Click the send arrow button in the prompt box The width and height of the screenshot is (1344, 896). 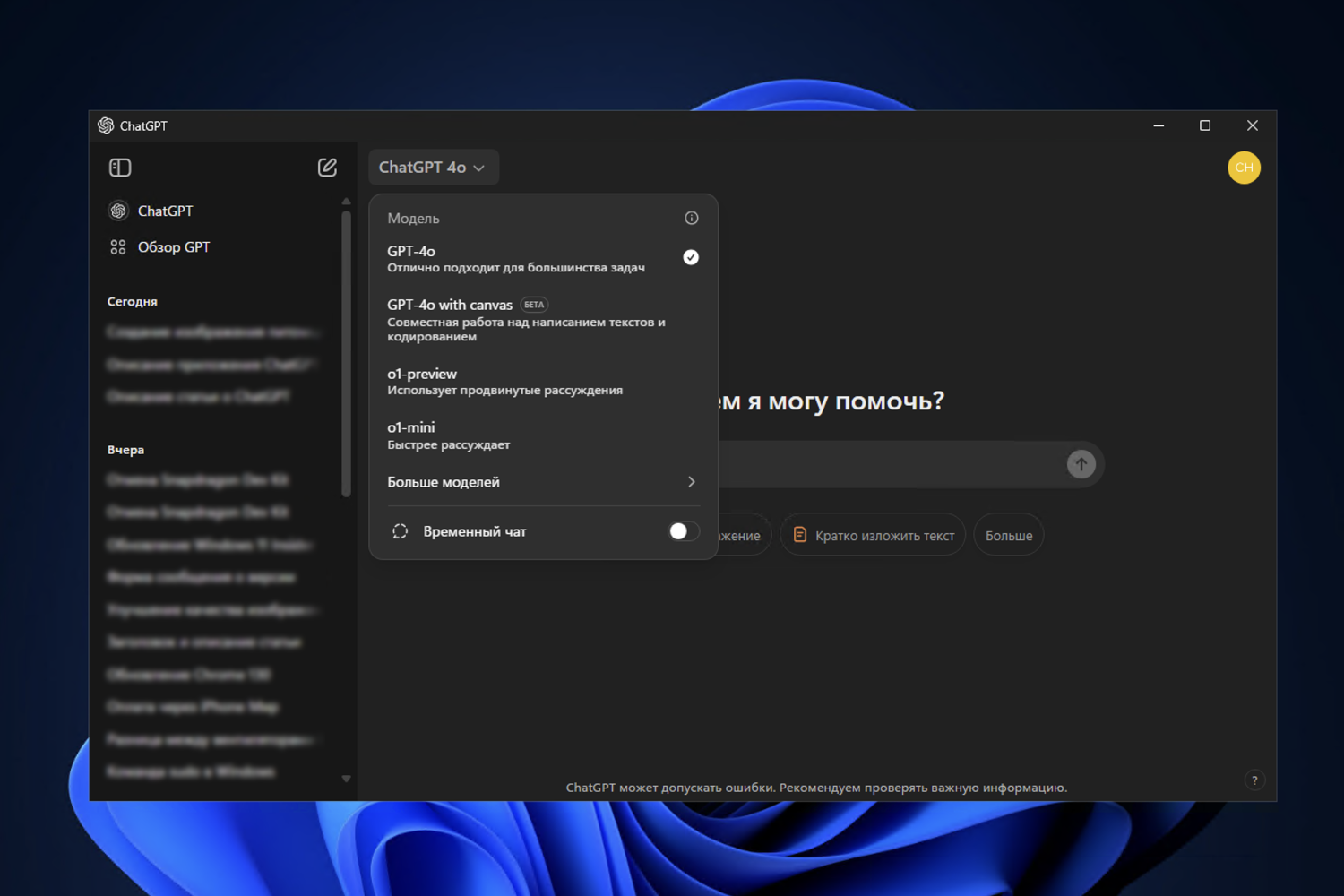click(1081, 464)
